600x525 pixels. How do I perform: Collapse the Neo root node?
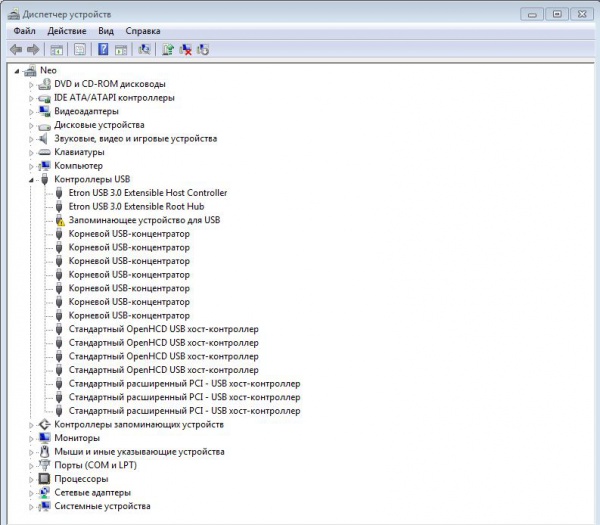click(x=16, y=71)
